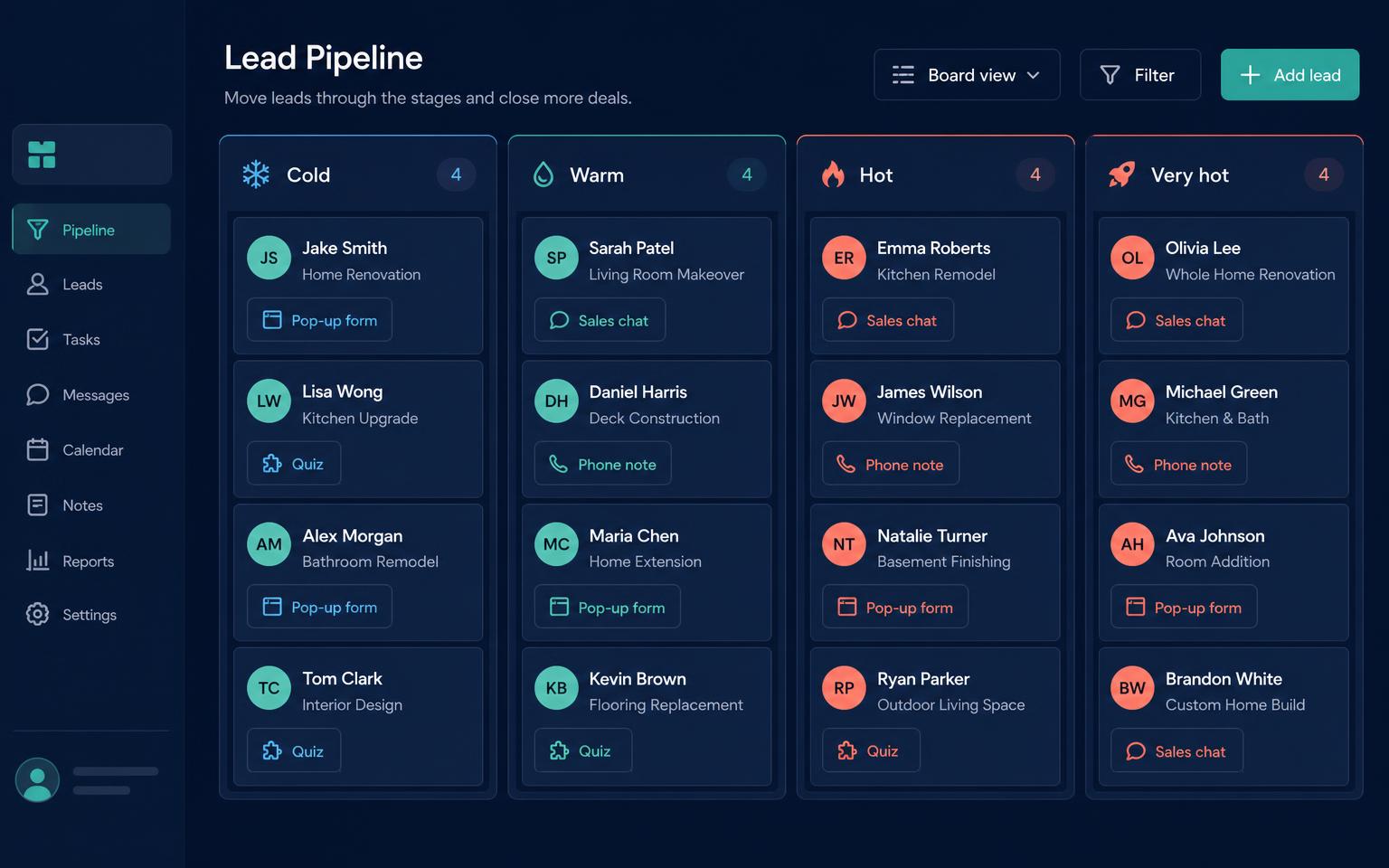Click the Very hot column count badge
The image size is (1389, 868).
tap(1324, 175)
